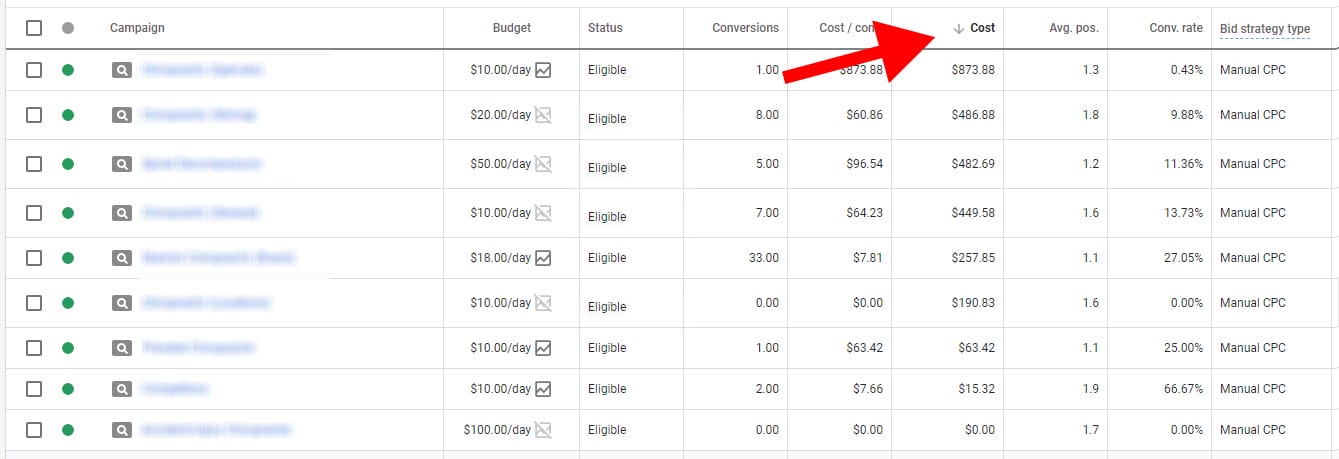The image size is (1339, 459).
Task: Click the Bid strategy type column header
Action: (1265, 28)
